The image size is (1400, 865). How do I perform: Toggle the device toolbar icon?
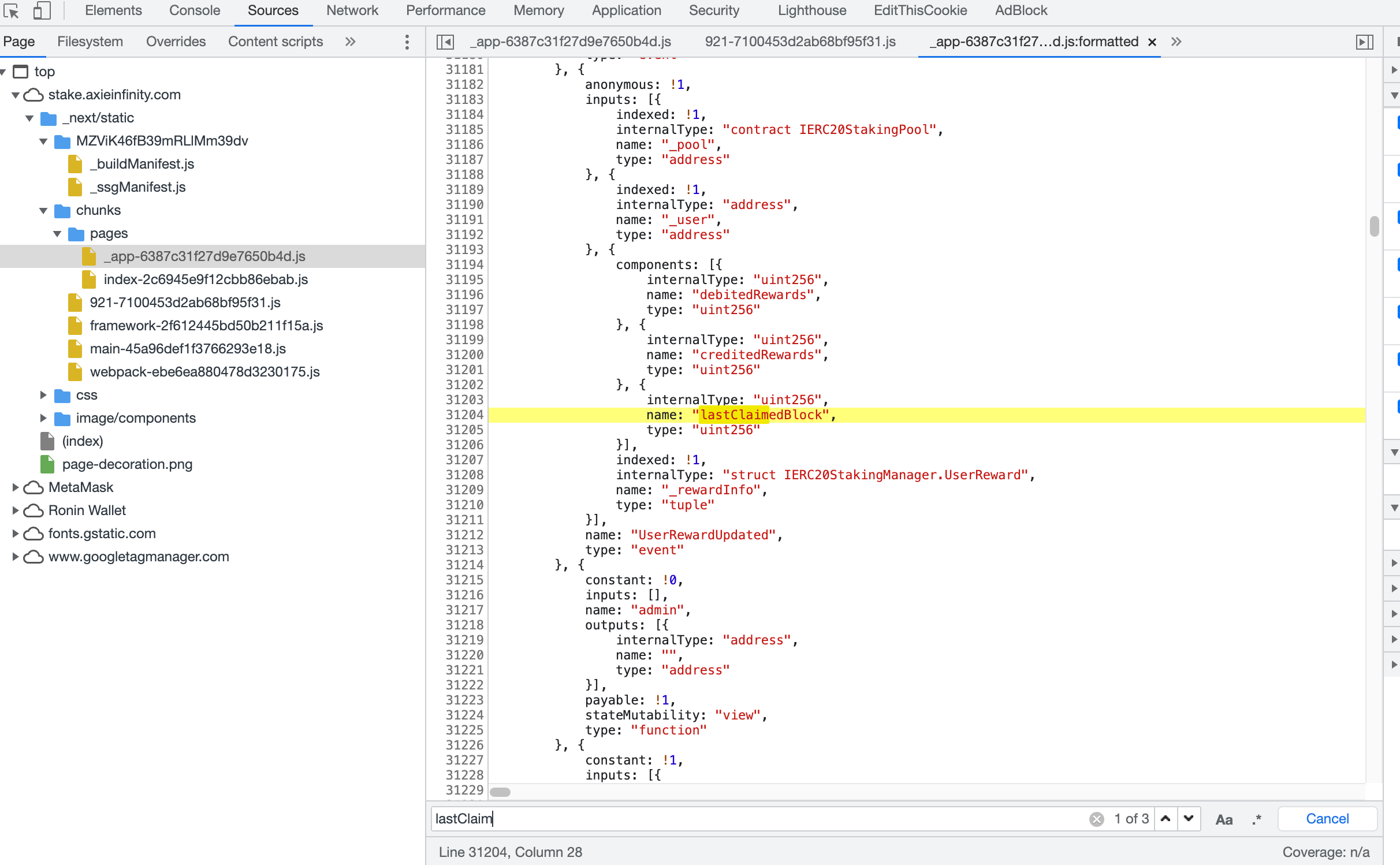click(x=41, y=10)
